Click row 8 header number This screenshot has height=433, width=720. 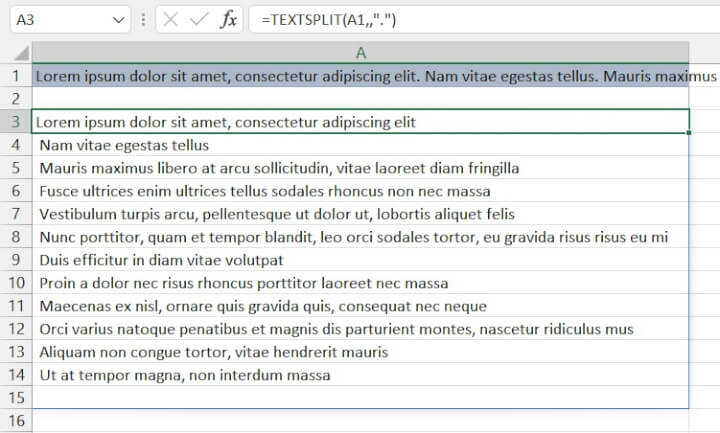(x=15, y=237)
